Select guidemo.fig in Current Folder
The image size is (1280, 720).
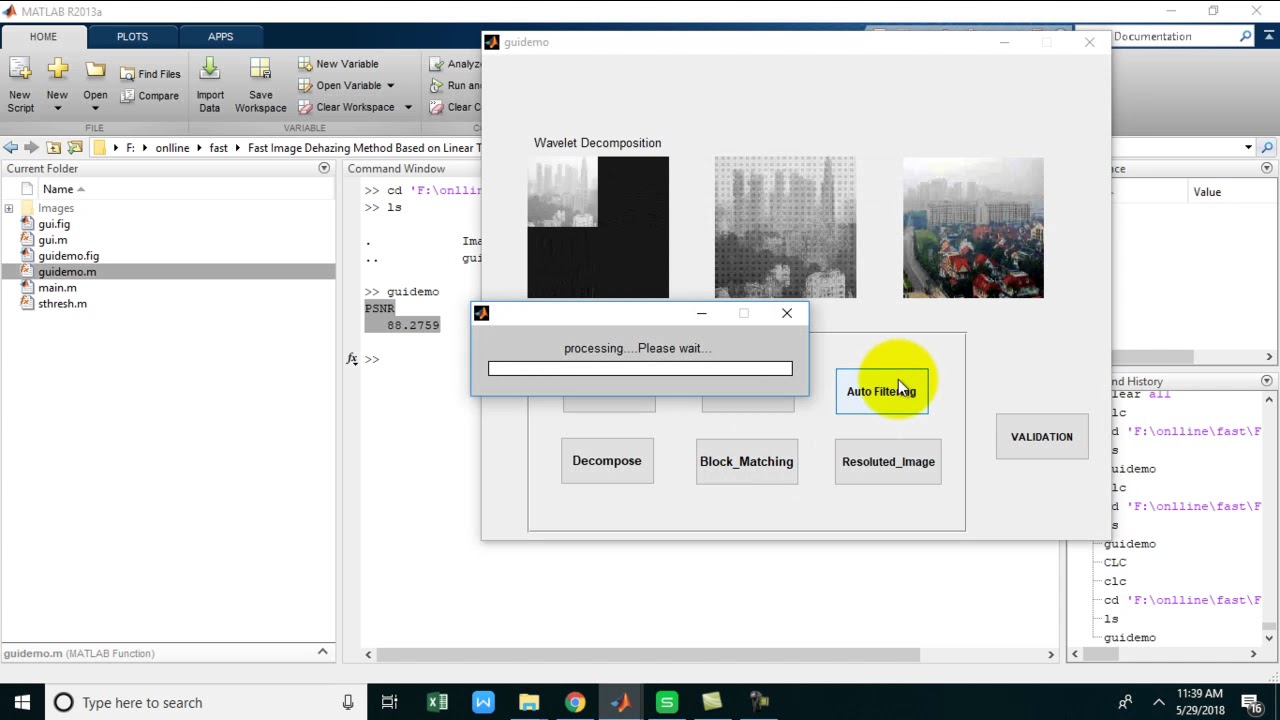point(68,256)
